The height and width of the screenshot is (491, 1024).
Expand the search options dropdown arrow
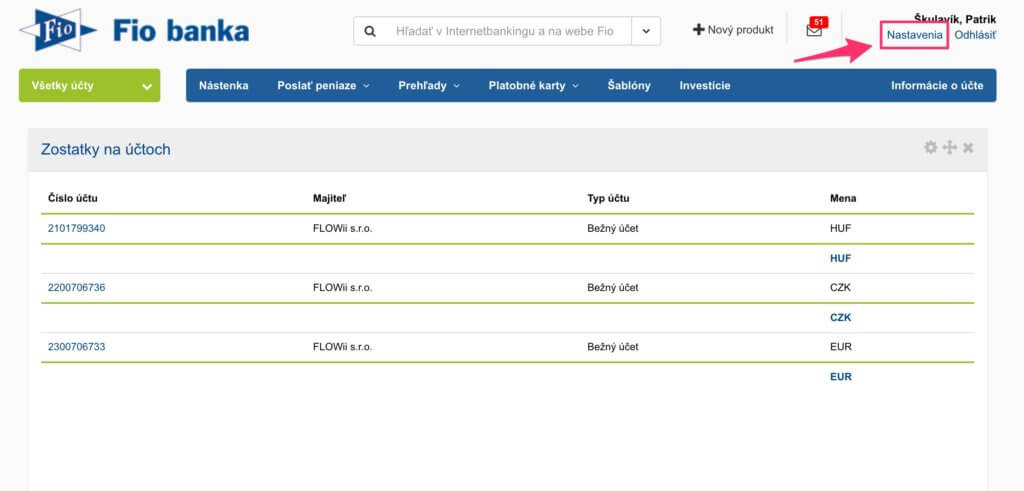click(x=646, y=31)
